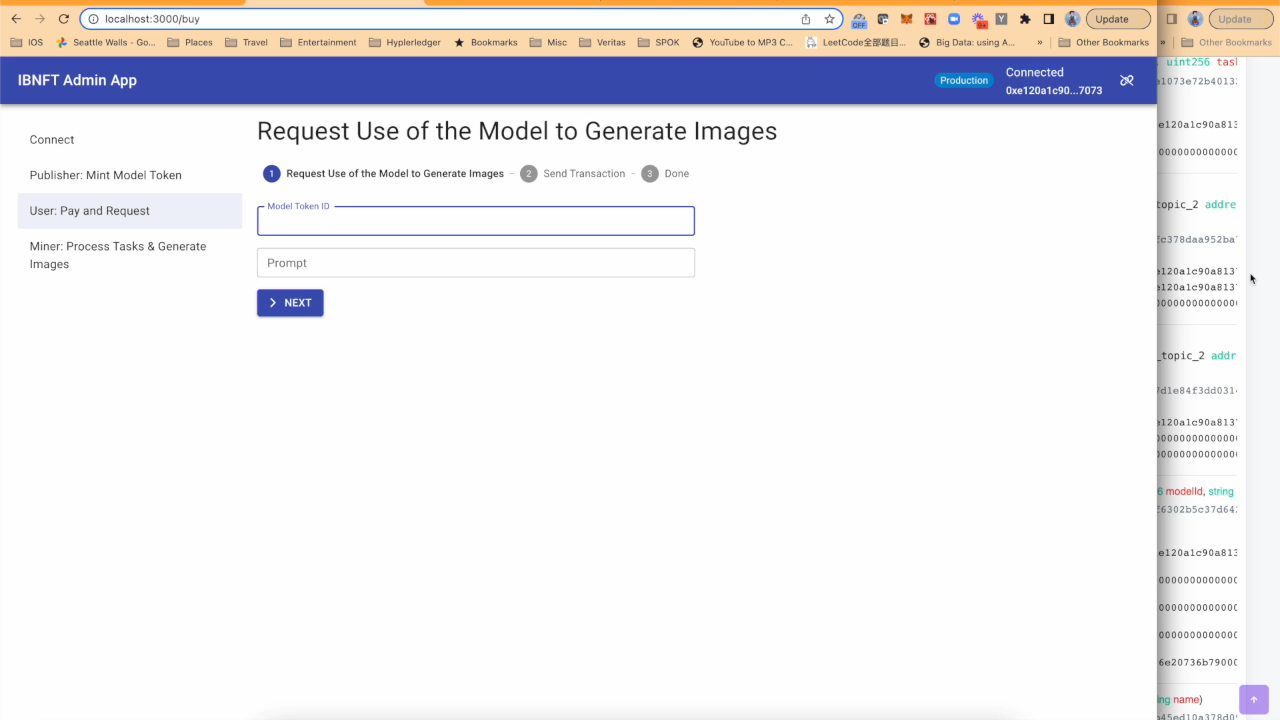1280x720 pixels.
Task: Select step 2 Send Transaction
Action: coord(573,174)
